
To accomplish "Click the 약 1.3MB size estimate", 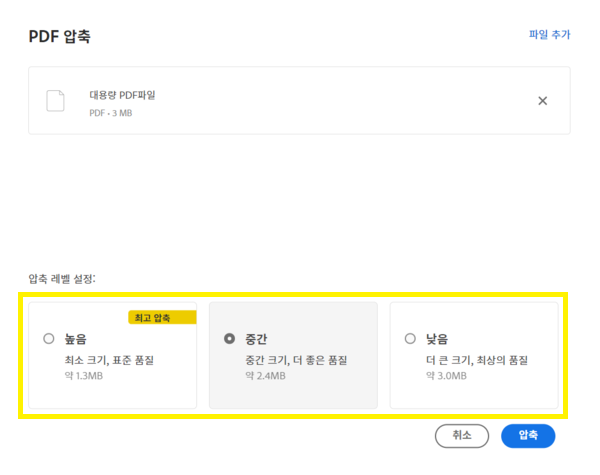I will [x=84, y=376].
